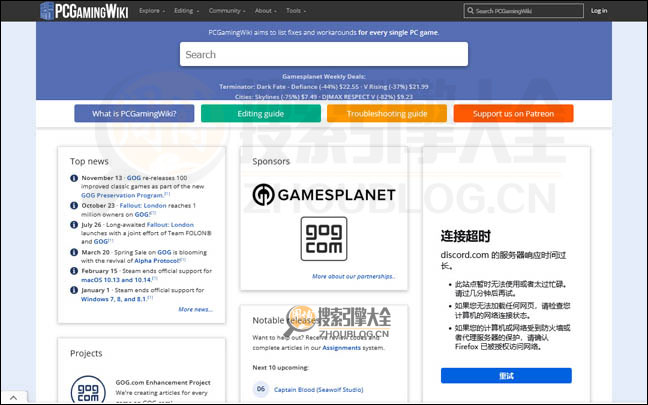
Task: Expand the Editing menu
Action: point(186,11)
